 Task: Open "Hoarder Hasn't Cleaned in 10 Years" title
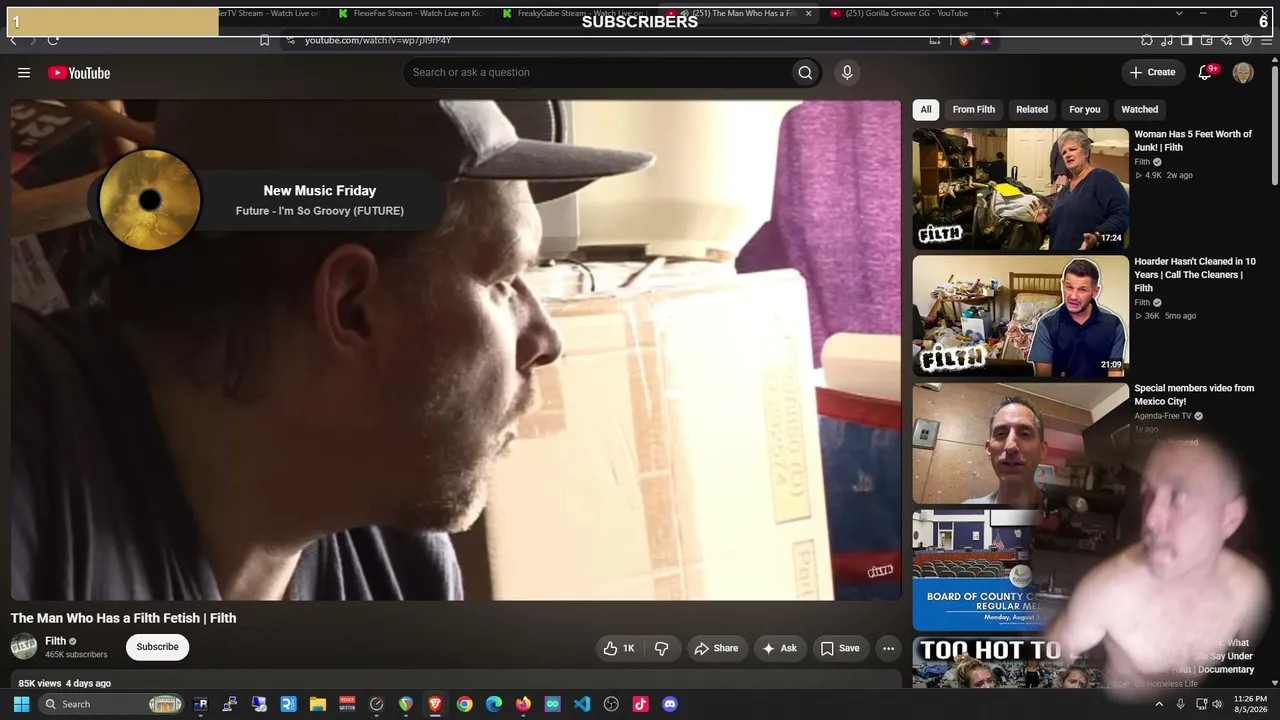tap(1195, 275)
